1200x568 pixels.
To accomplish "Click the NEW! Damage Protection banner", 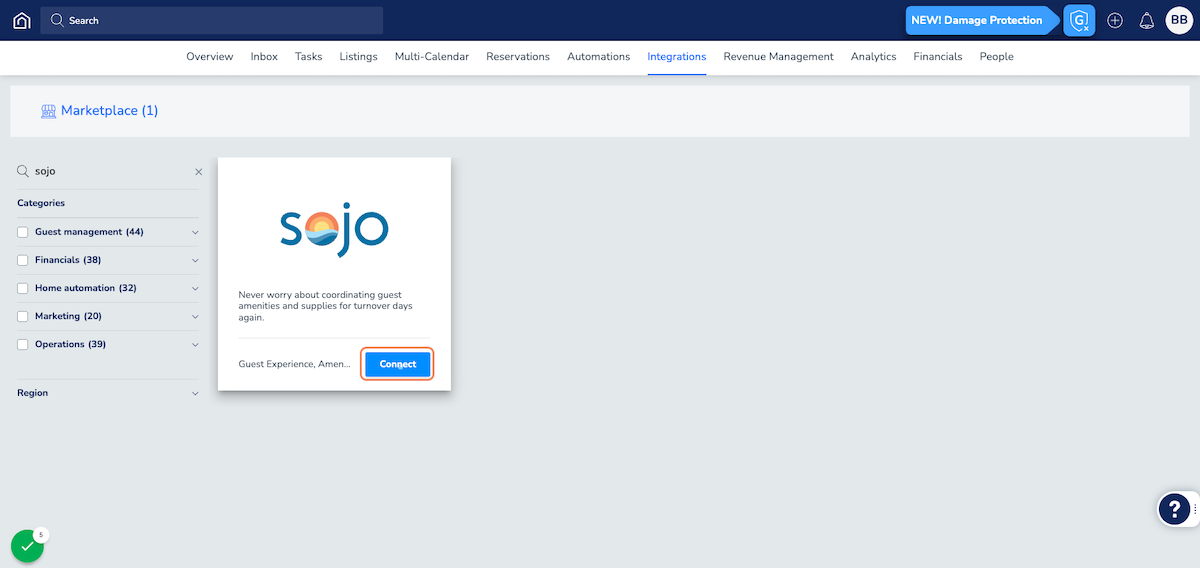I will pyautogui.click(x=976, y=20).
